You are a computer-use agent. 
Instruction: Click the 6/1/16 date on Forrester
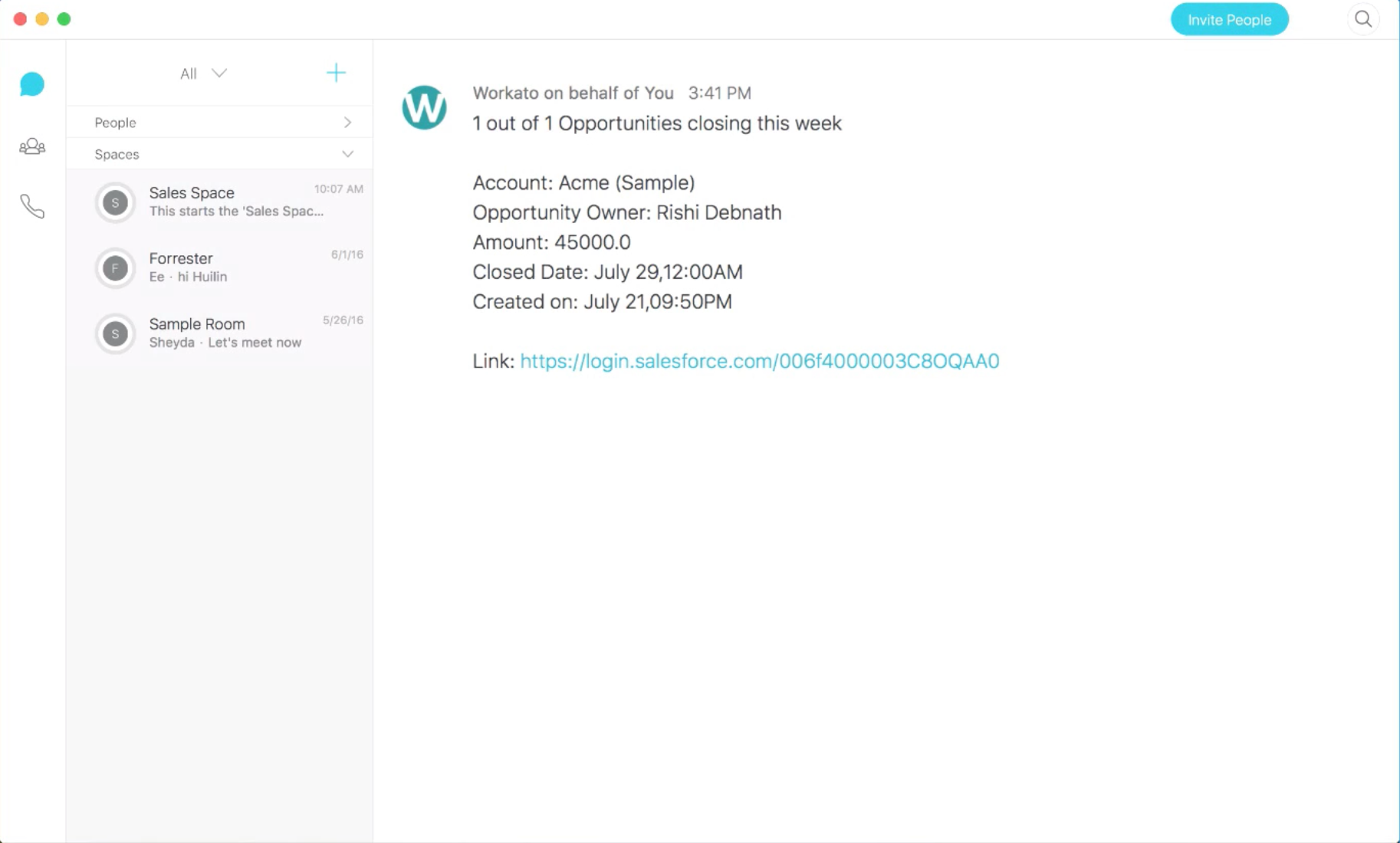347,254
